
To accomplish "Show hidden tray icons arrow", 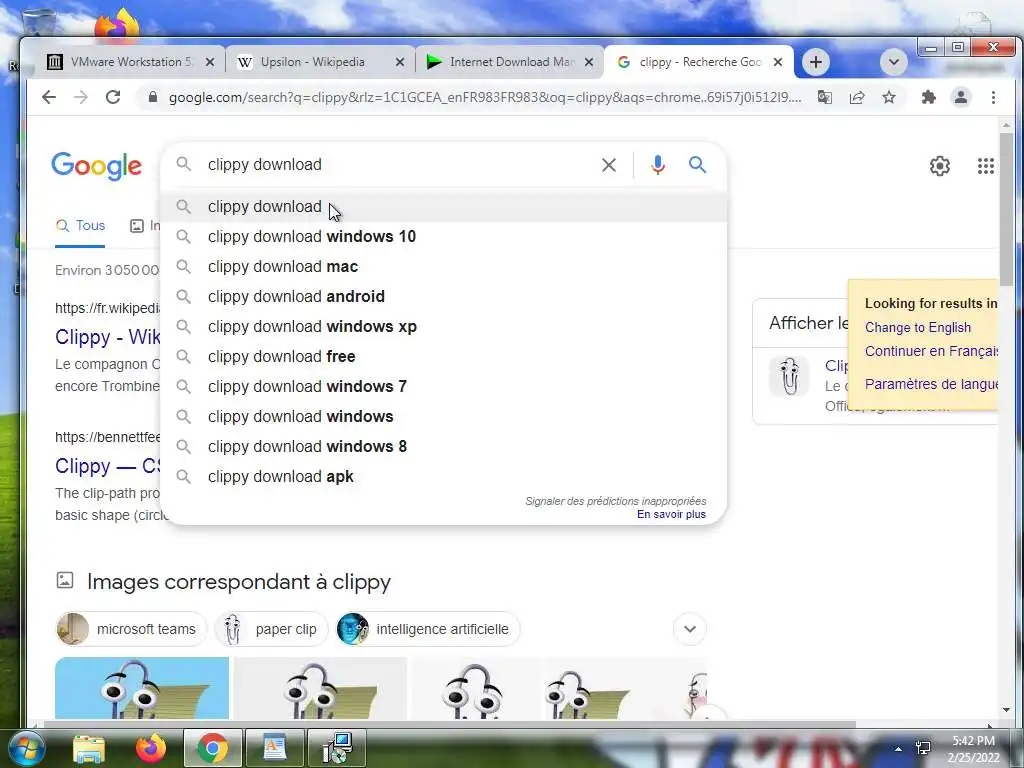I will 898,749.
